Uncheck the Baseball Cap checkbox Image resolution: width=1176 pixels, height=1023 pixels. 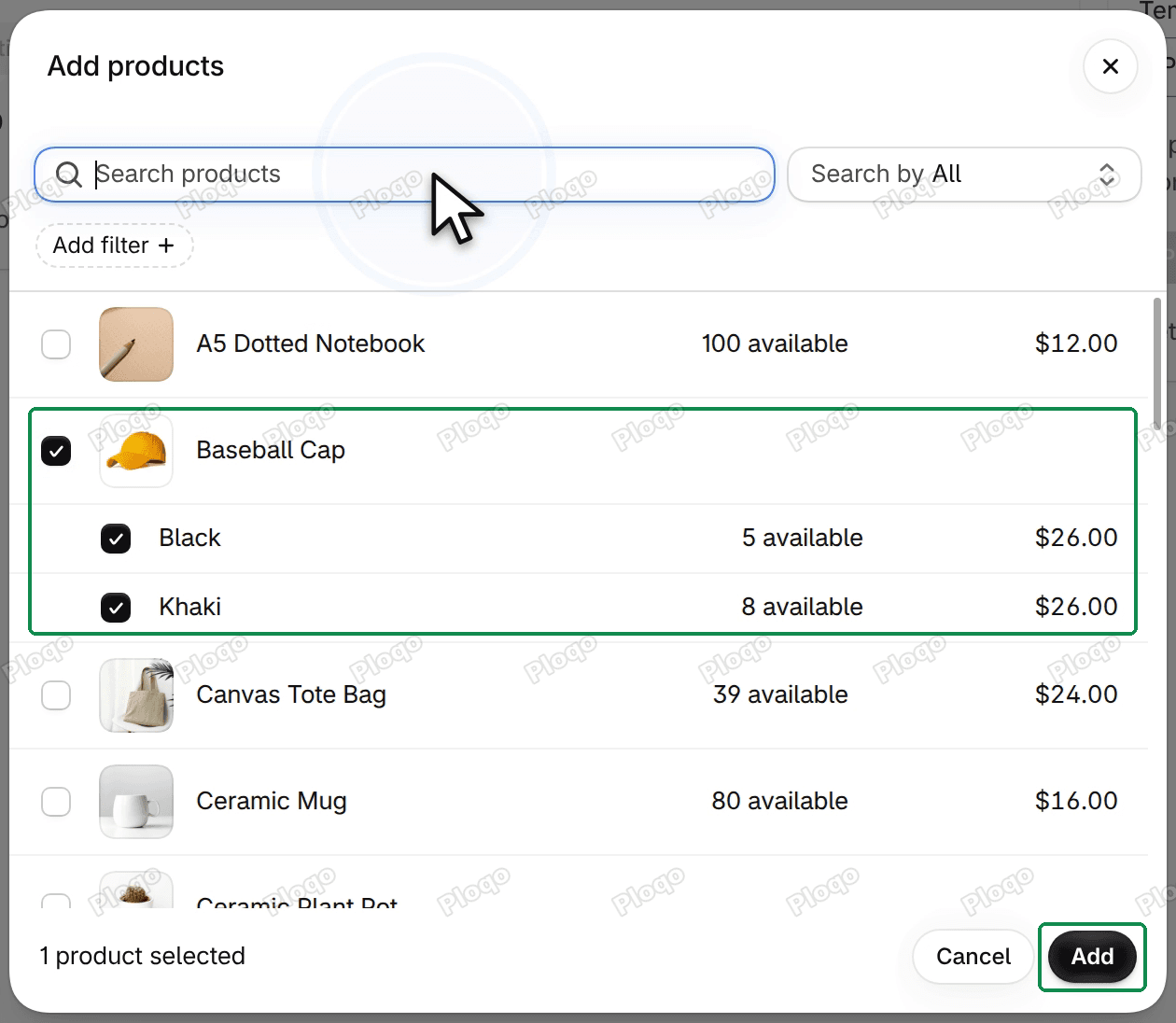tap(56, 451)
